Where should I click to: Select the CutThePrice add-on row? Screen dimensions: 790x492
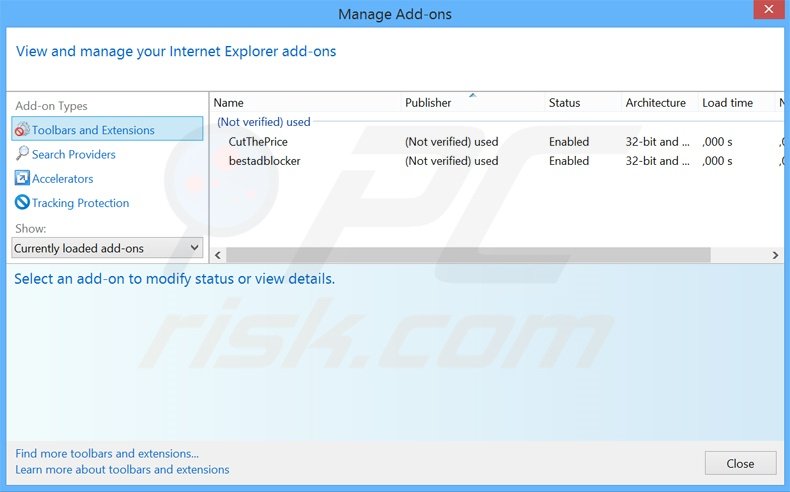[x=258, y=142]
